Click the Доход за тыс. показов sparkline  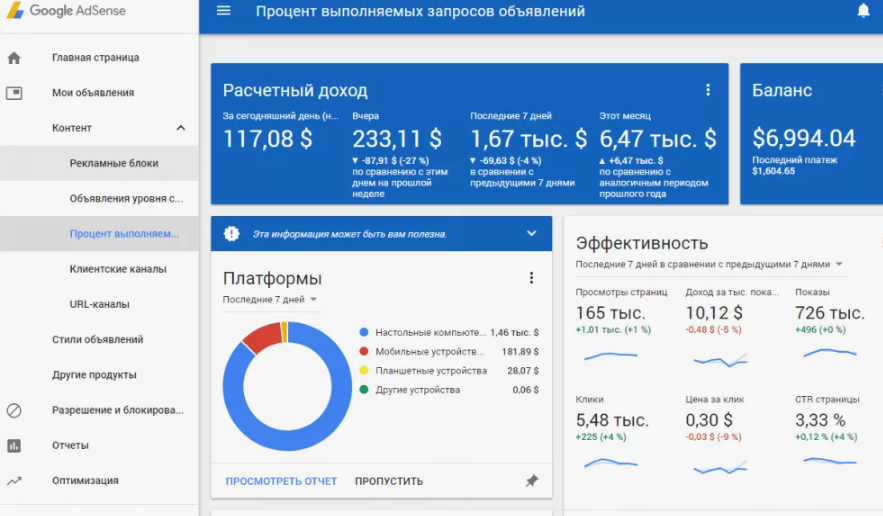(x=720, y=360)
